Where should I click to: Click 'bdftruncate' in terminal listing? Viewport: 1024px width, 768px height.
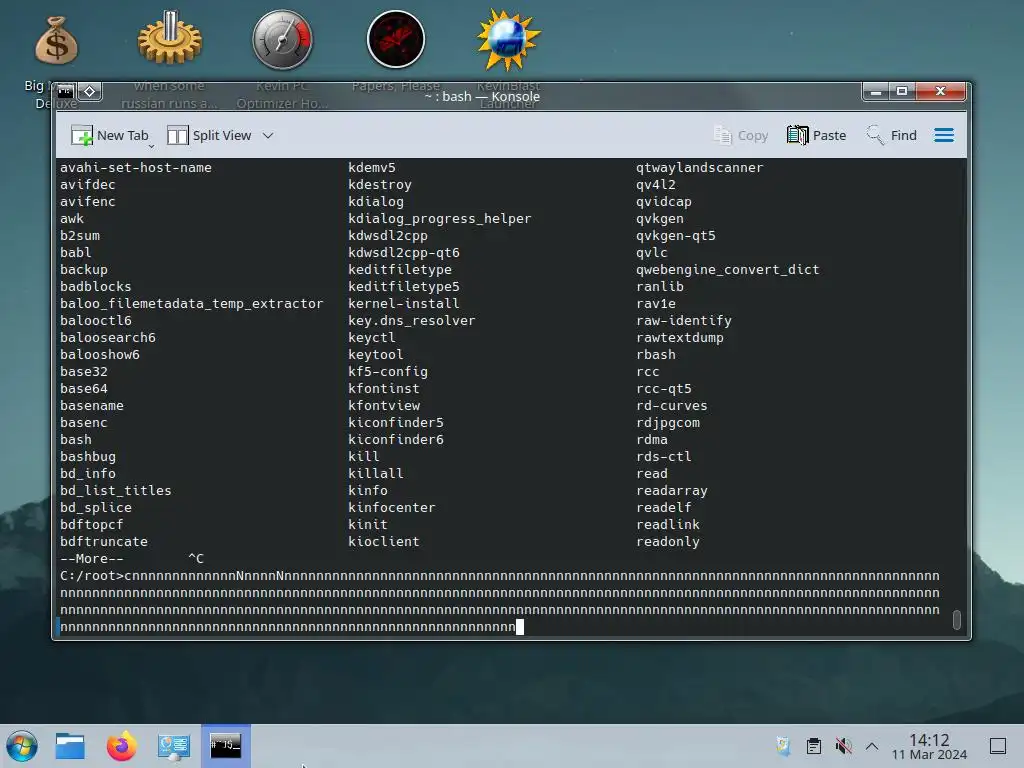point(104,541)
